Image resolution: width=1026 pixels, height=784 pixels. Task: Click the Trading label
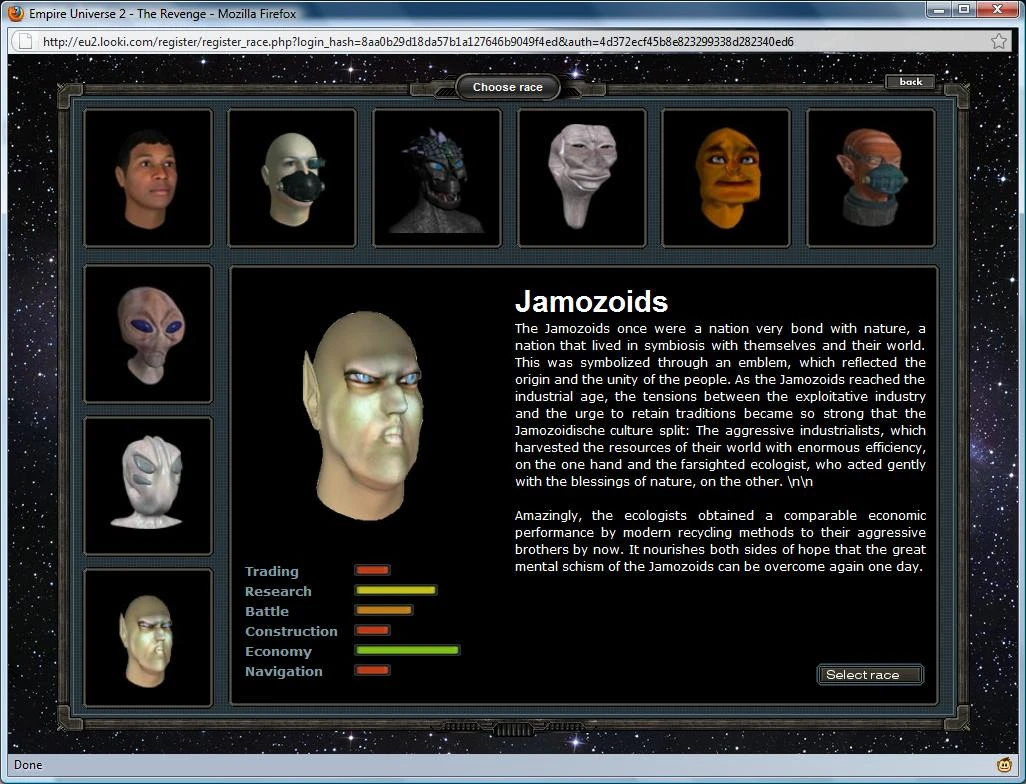click(x=272, y=571)
